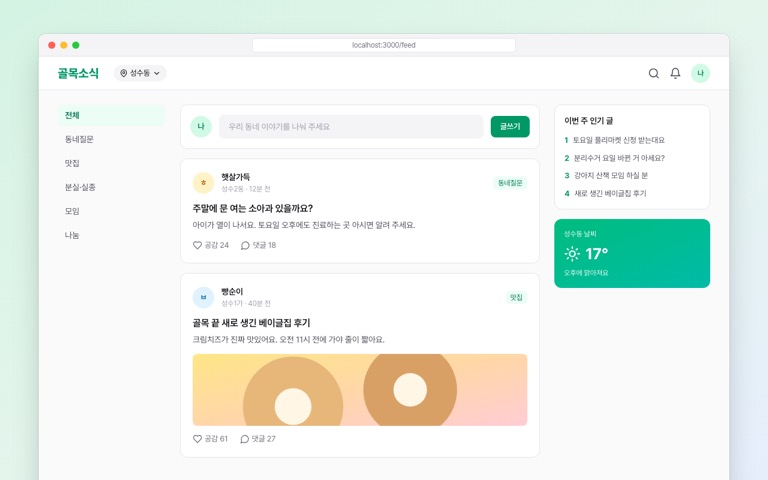The height and width of the screenshot is (480, 768).
Task: Click the location pin icon in 성수동 selector
Action: point(123,73)
